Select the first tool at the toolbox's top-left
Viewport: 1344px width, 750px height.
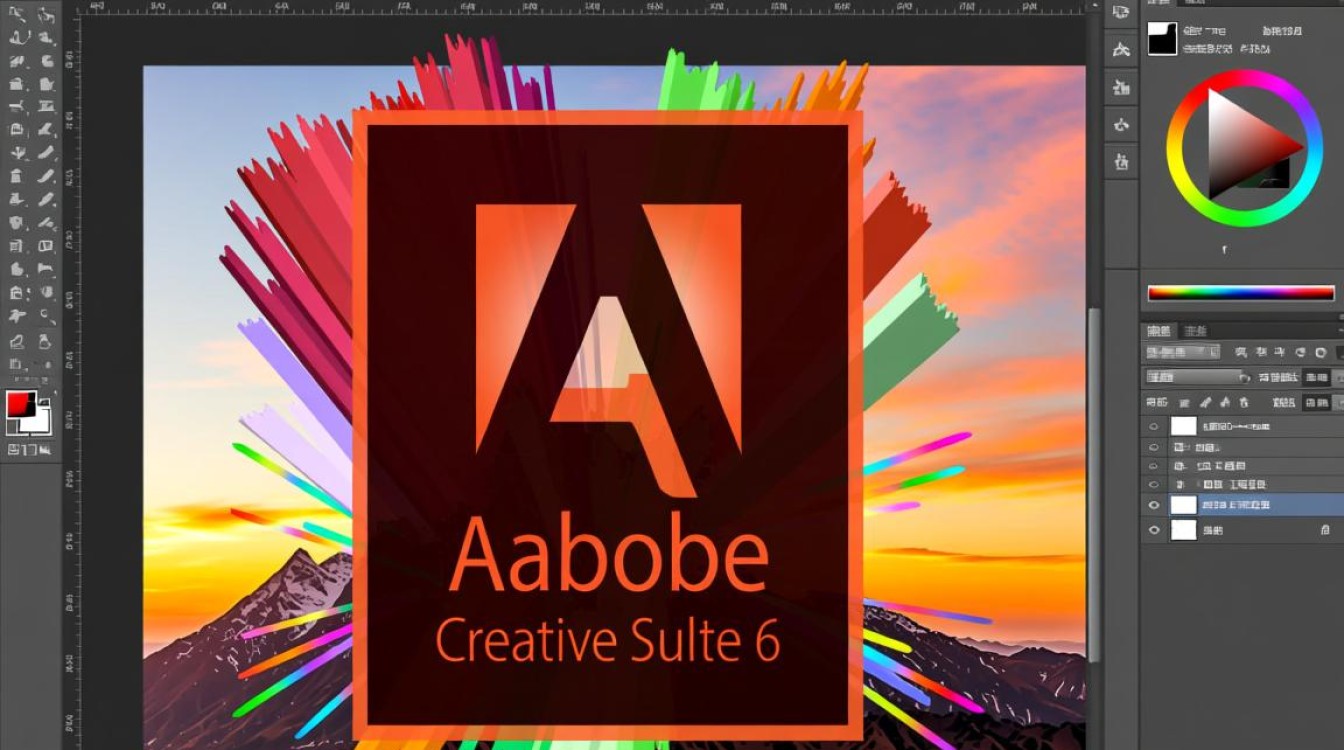coord(18,14)
